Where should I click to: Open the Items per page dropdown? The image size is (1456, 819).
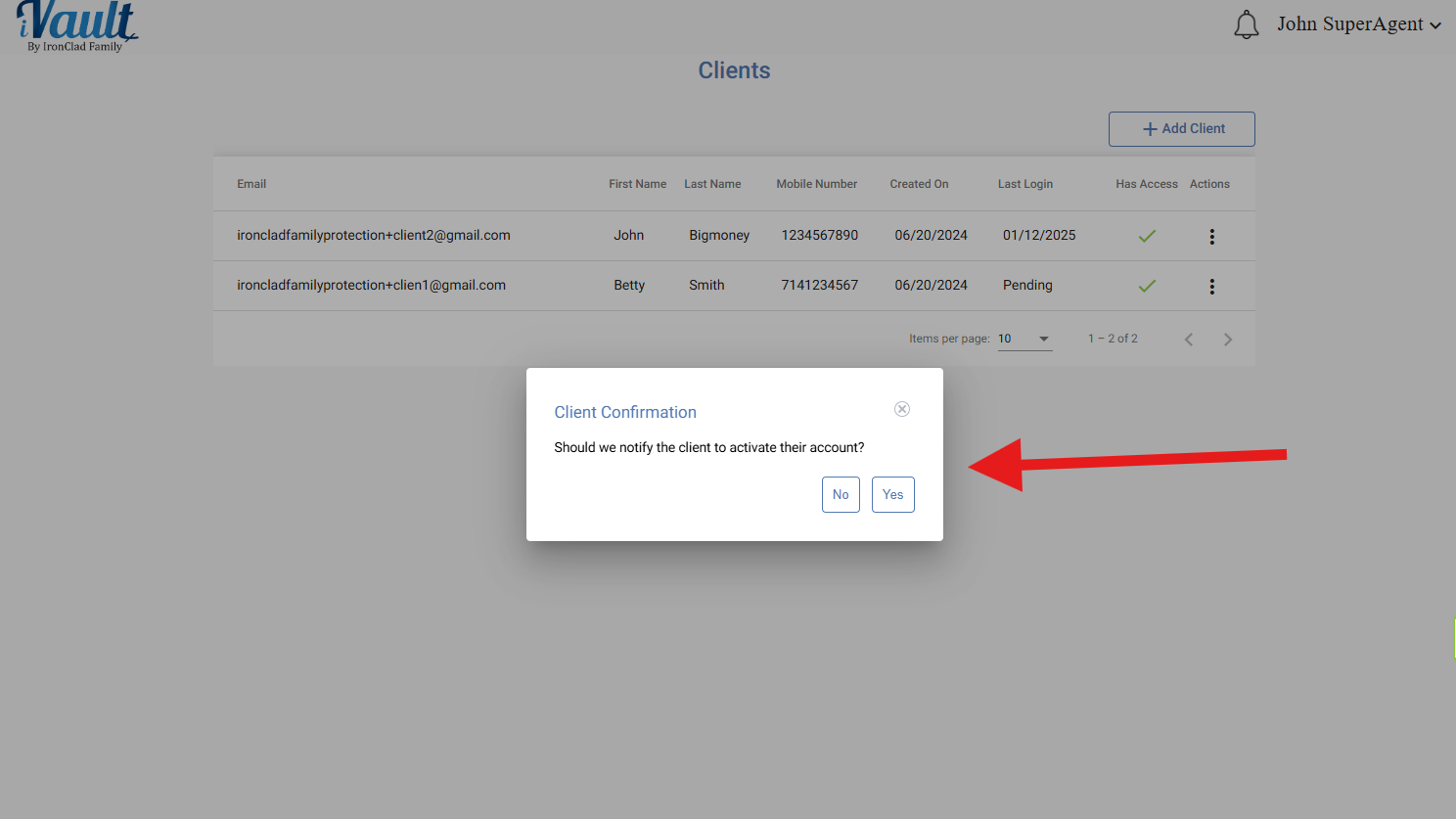click(x=1024, y=339)
